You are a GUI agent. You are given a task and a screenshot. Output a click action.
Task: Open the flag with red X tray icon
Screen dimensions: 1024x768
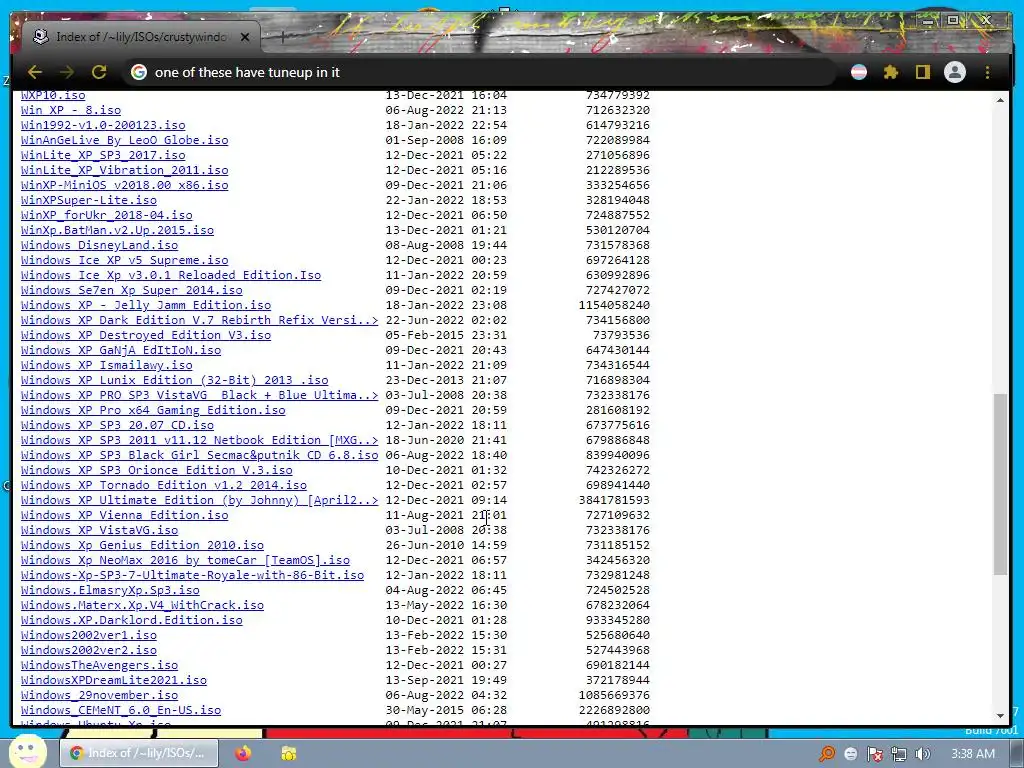[x=874, y=754]
